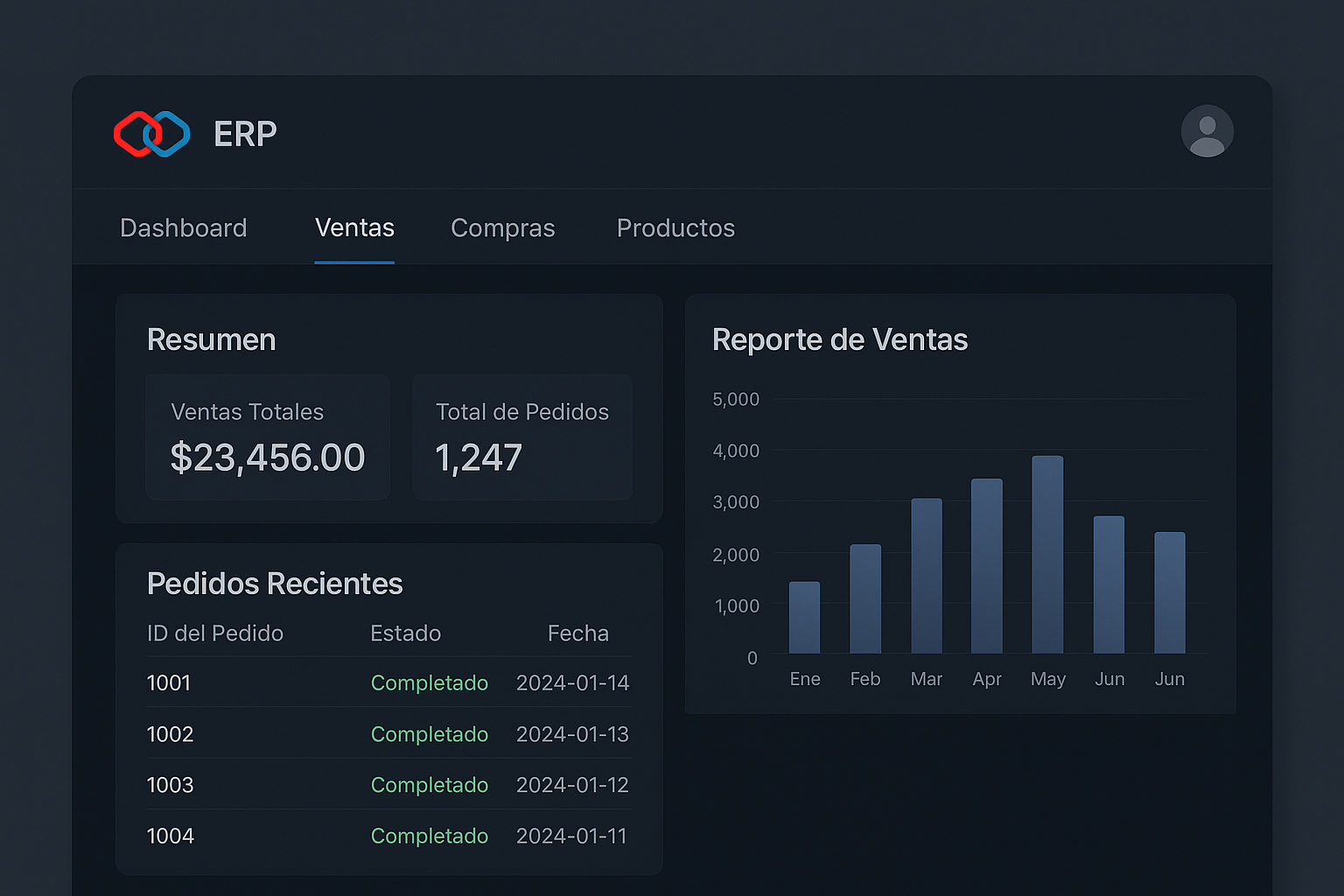Open the Compras tab
The width and height of the screenshot is (1344, 896).
(x=503, y=227)
